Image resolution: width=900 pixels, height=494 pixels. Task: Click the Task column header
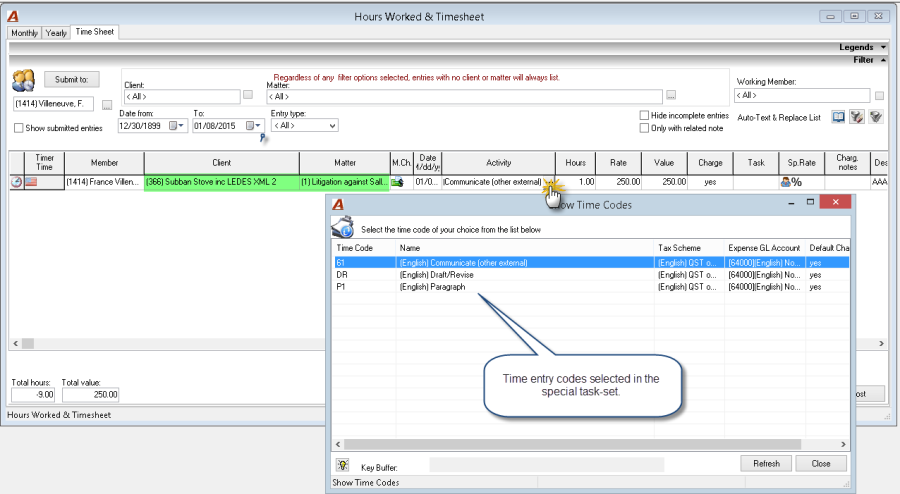pos(756,163)
